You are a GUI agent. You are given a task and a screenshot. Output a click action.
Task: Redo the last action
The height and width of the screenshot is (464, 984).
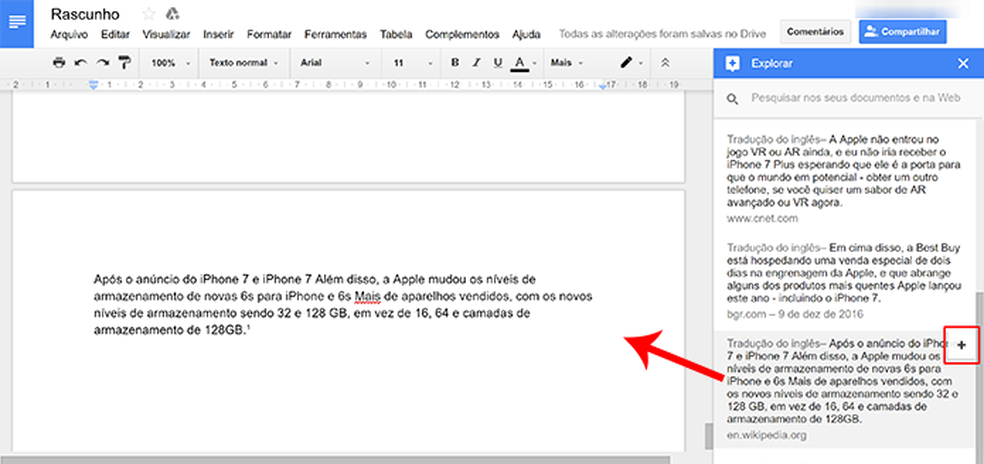pyautogui.click(x=102, y=63)
